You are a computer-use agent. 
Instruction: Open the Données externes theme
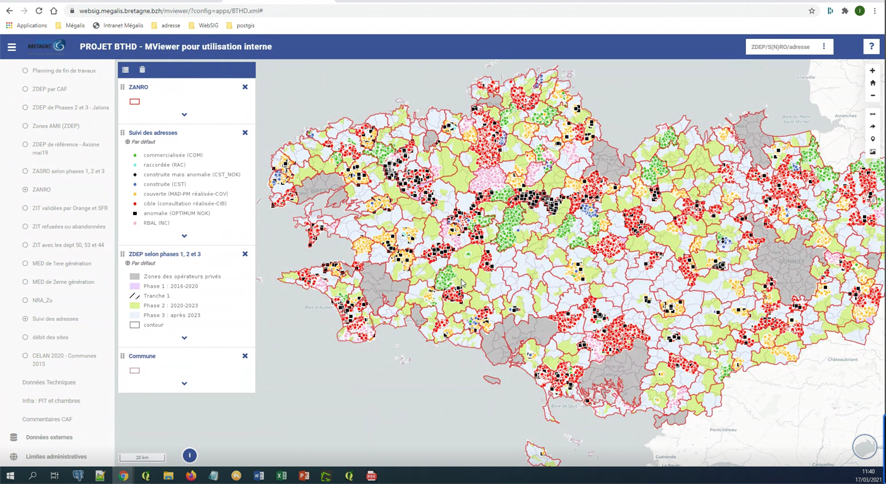(x=49, y=437)
